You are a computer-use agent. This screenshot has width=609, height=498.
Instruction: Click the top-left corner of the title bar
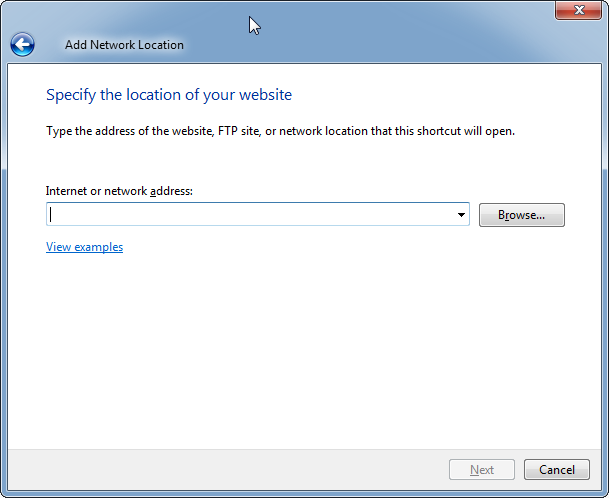pos(5,5)
